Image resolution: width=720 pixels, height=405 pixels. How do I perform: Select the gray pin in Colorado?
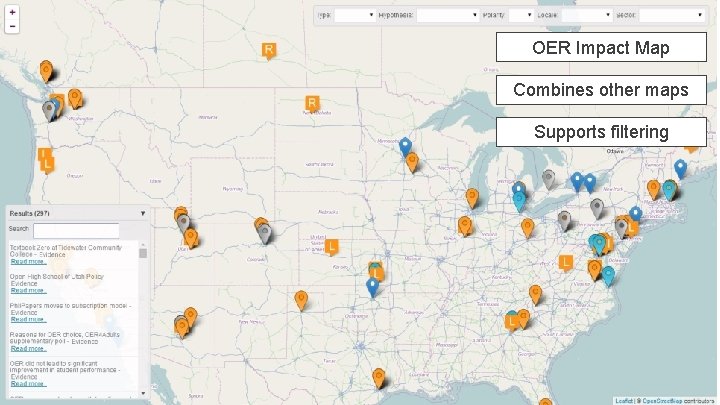[x=264, y=234]
